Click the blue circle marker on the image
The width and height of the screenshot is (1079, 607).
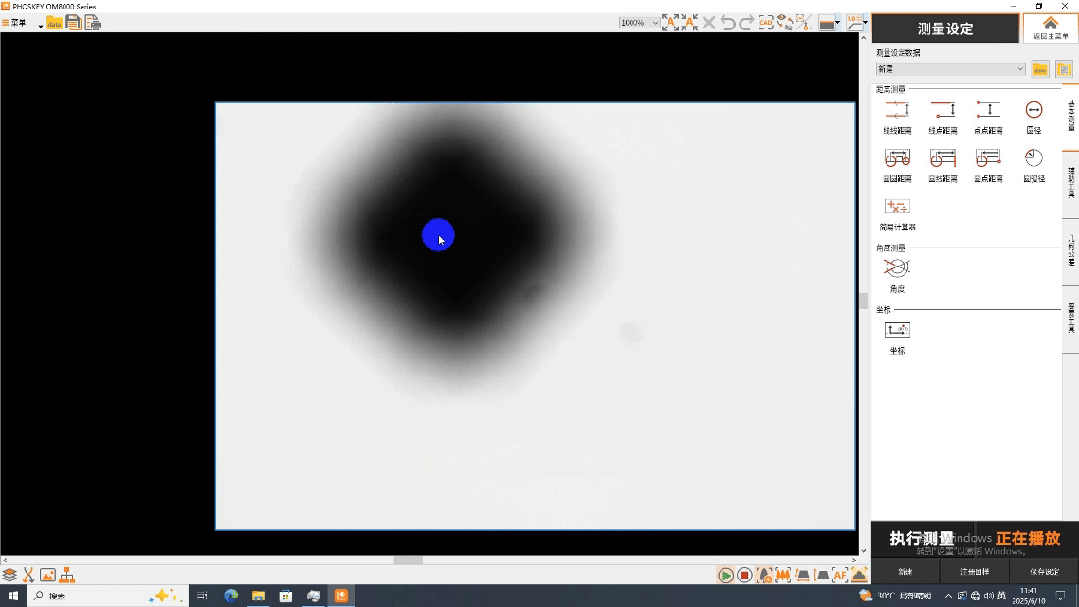438,235
